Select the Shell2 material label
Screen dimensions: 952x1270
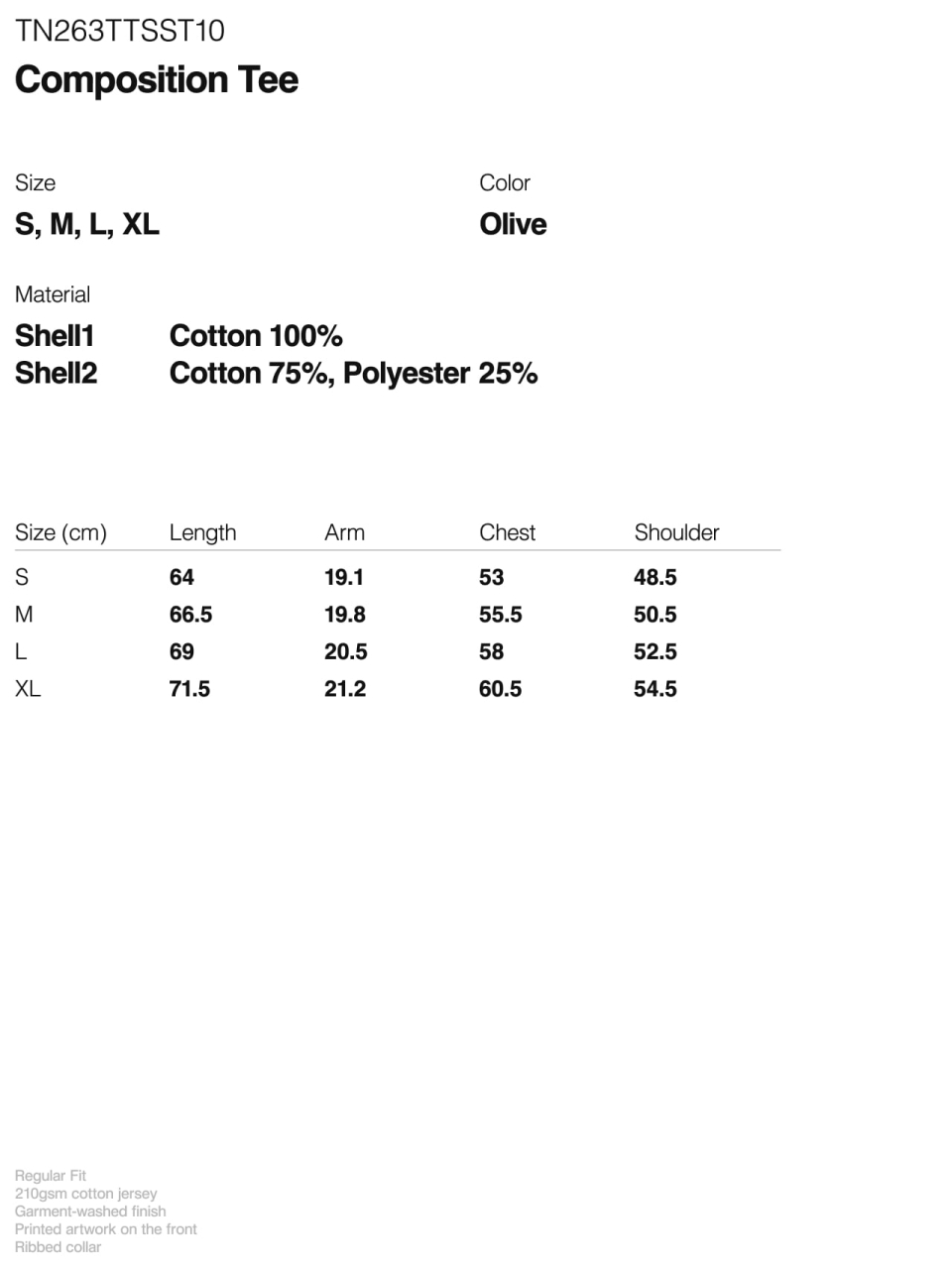pyautogui.click(x=57, y=374)
